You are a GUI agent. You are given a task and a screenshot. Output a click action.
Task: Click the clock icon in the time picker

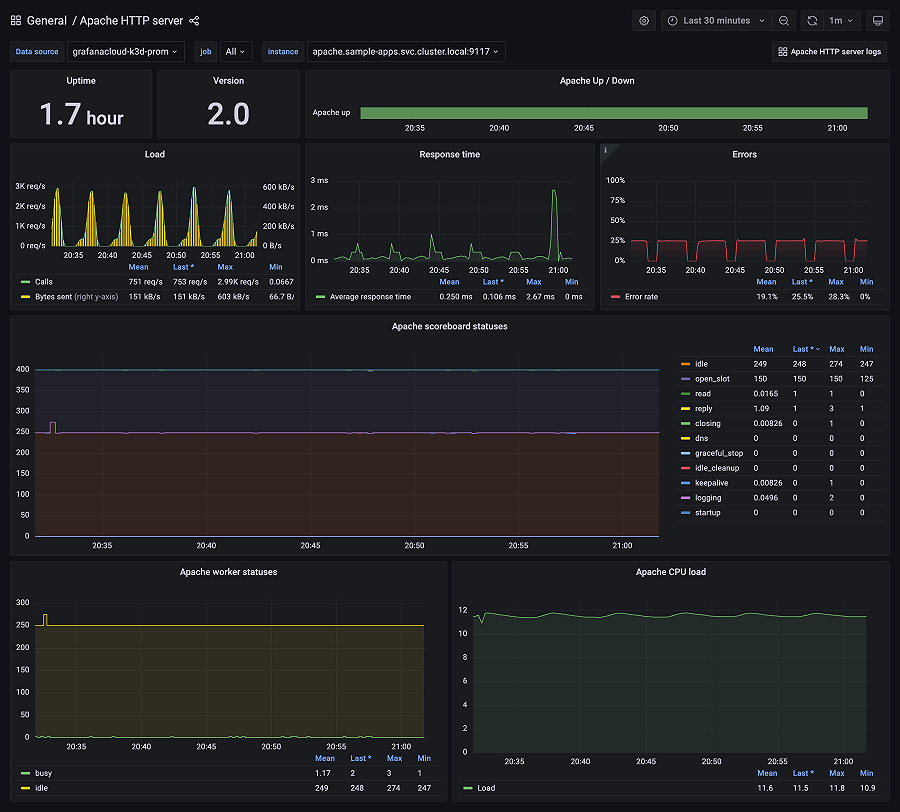(673, 21)
